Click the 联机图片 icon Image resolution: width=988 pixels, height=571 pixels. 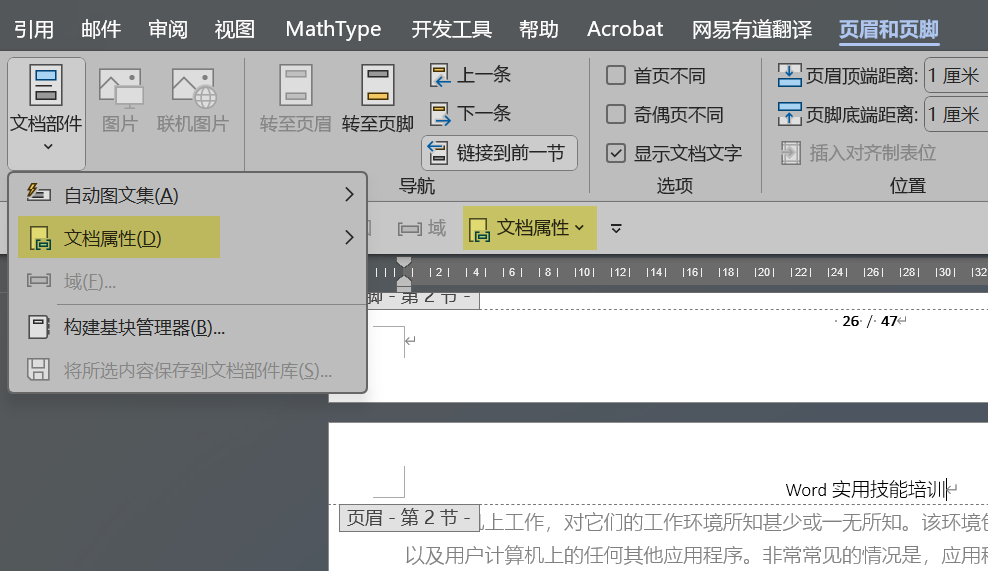[193, 88]
